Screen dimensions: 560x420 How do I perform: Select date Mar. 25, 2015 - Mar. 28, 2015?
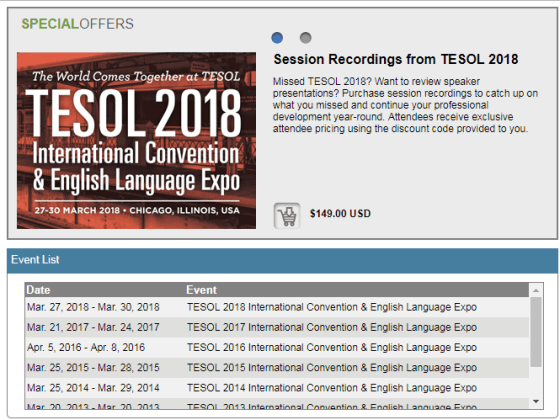tap(93, 368)
